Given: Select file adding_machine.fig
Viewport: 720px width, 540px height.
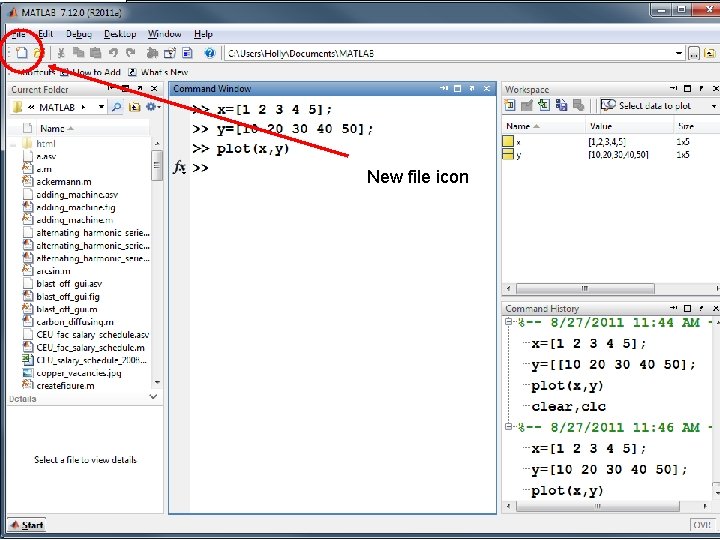Looking at the screenshot, I should [x=75, y=208].
